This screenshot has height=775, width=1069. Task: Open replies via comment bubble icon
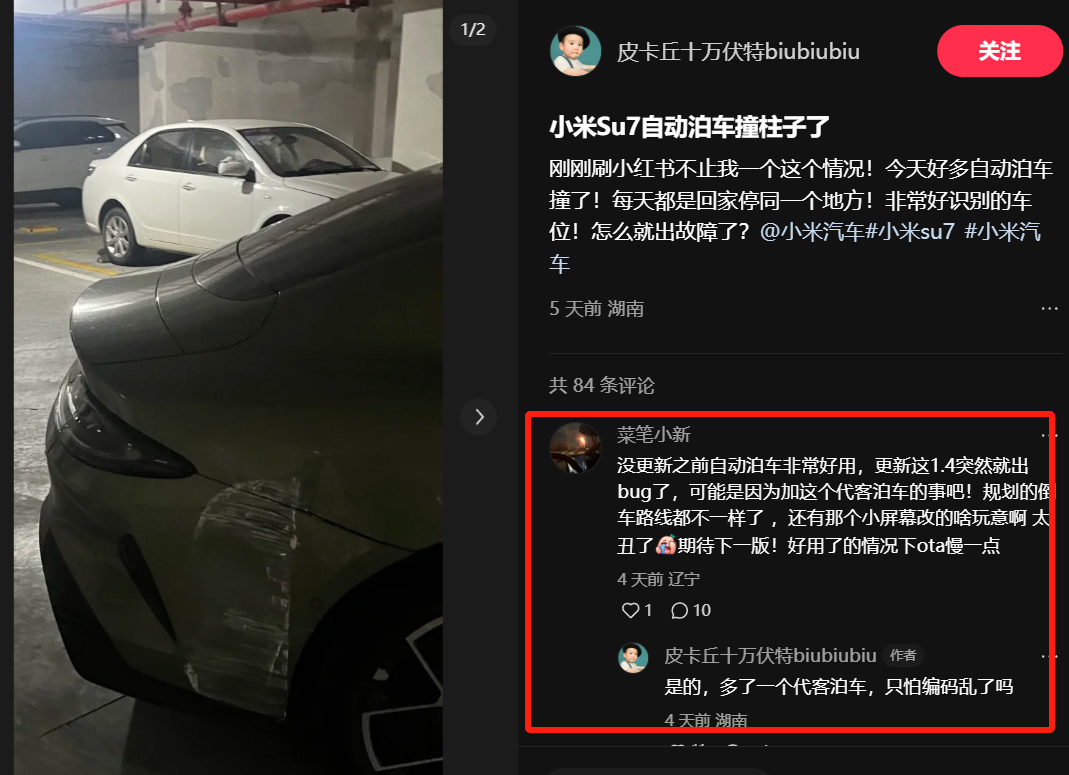(679, 610)
